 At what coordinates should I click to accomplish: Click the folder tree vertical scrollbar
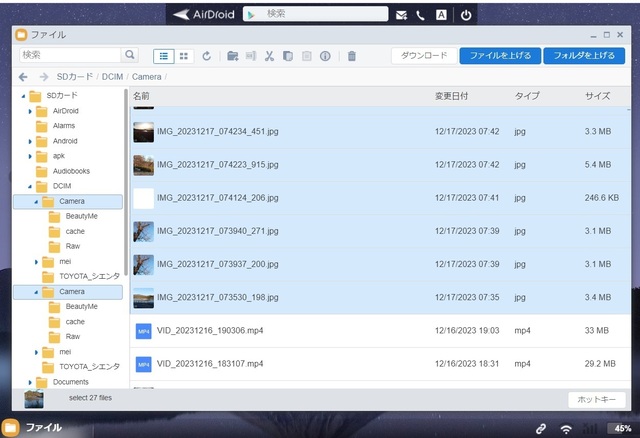click(x=126, y=182)
